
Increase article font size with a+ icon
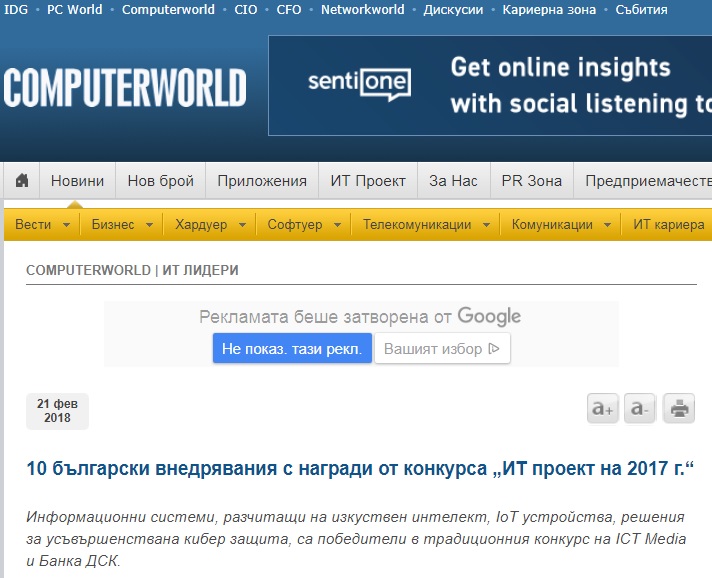click(602, 408)
